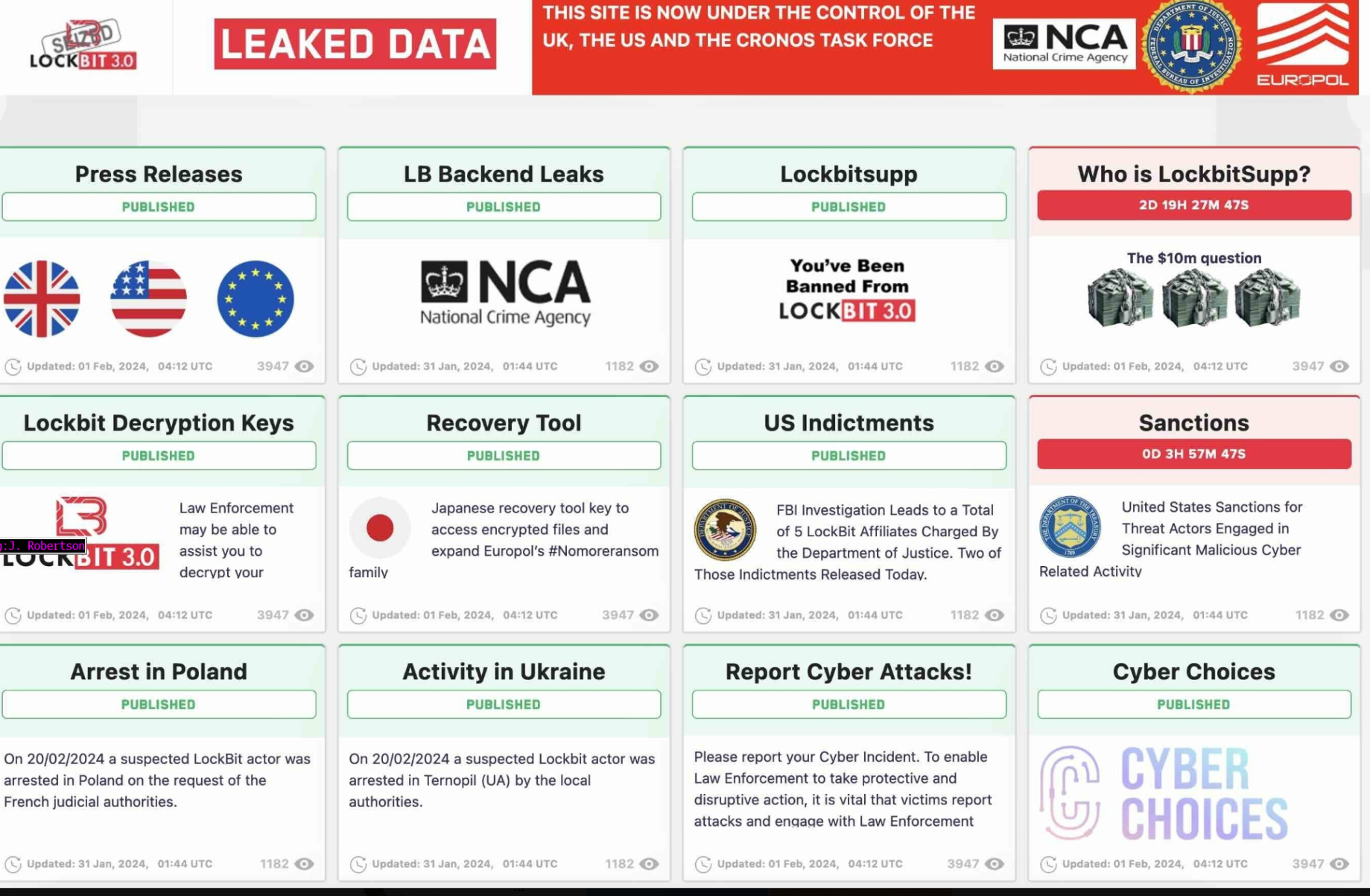Click the eye icon on US Indictments card

[x=994, y=615]
